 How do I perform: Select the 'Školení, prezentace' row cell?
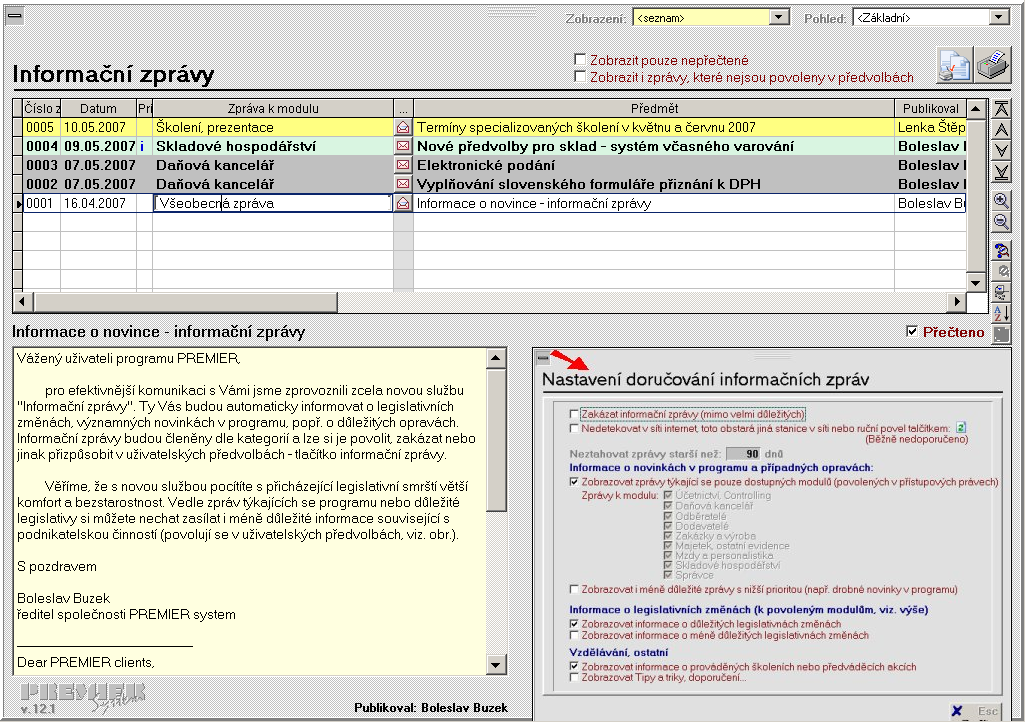pyautogui.click(x=273, y=128)
